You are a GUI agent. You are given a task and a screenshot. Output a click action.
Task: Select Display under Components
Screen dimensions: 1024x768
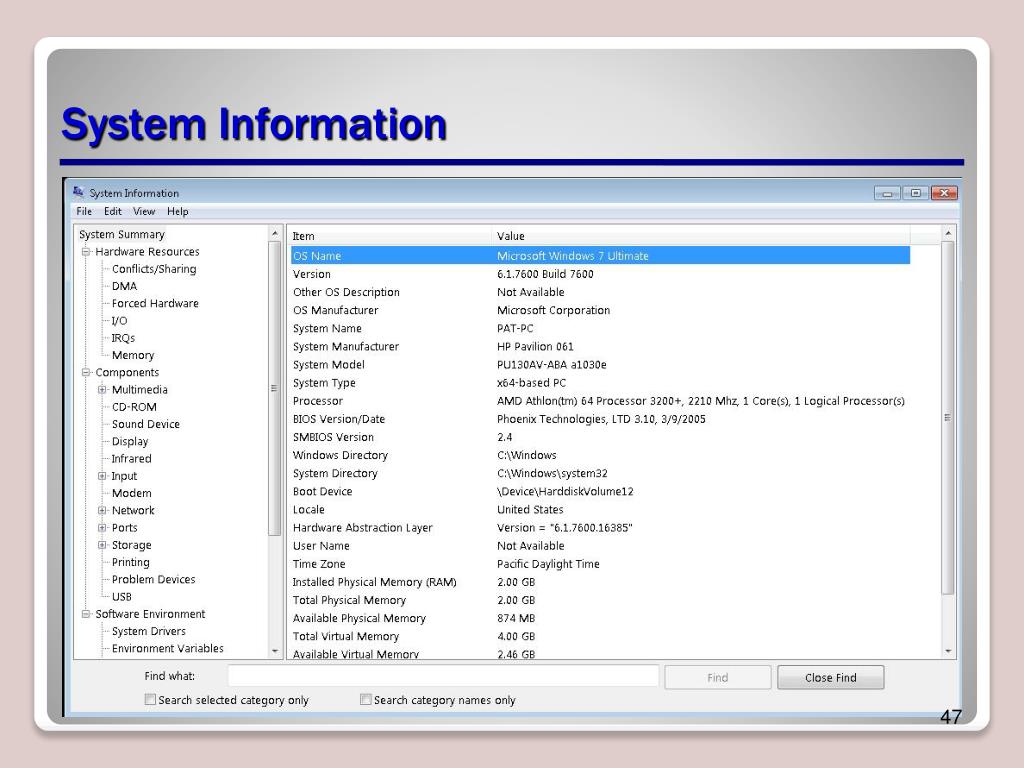coord(130,441)
